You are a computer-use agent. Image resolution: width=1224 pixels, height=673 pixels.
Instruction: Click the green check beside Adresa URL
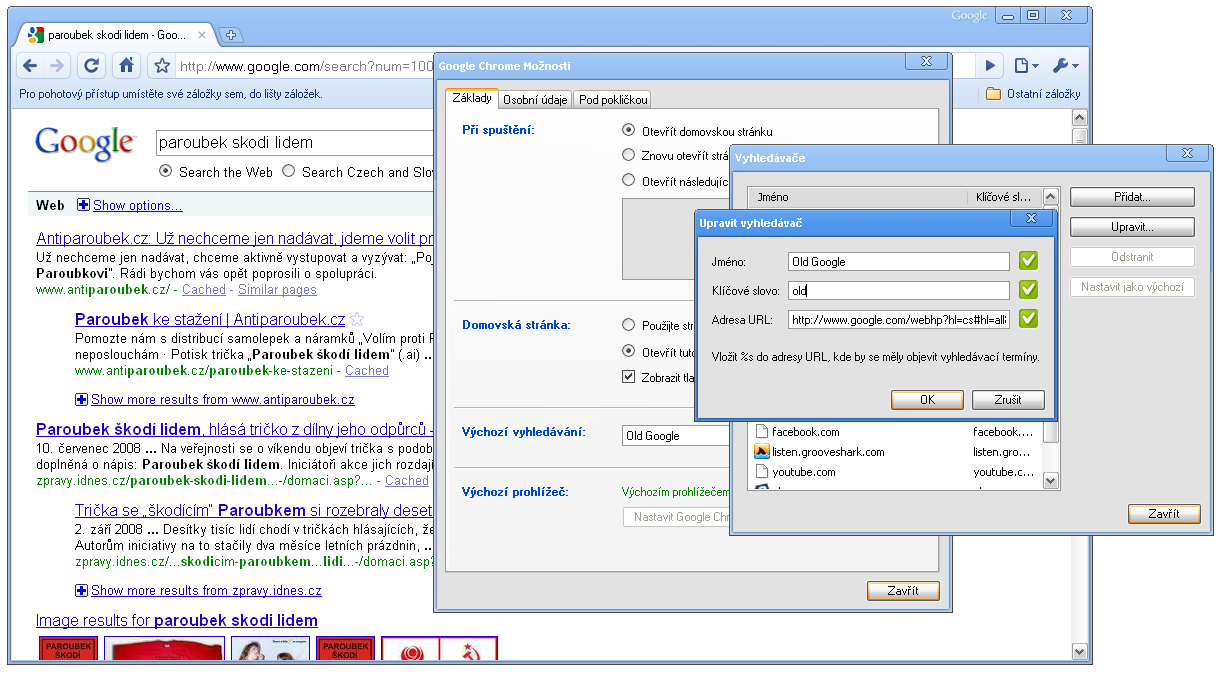point(1028,319)
